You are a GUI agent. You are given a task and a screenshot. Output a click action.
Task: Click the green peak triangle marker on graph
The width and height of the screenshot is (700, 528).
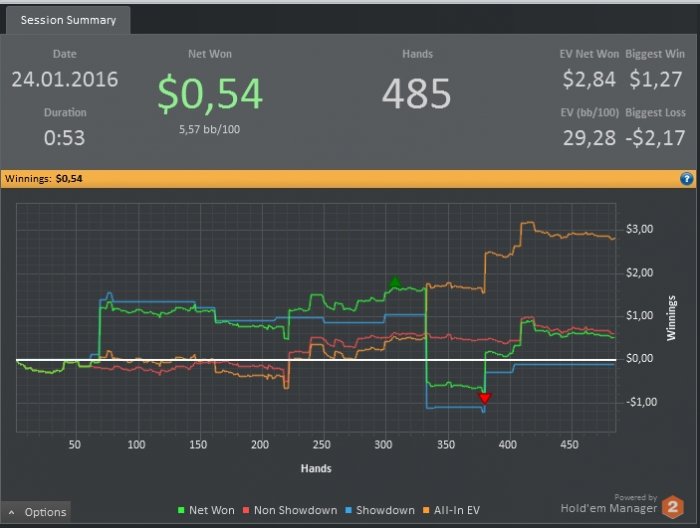click(395, 282)
